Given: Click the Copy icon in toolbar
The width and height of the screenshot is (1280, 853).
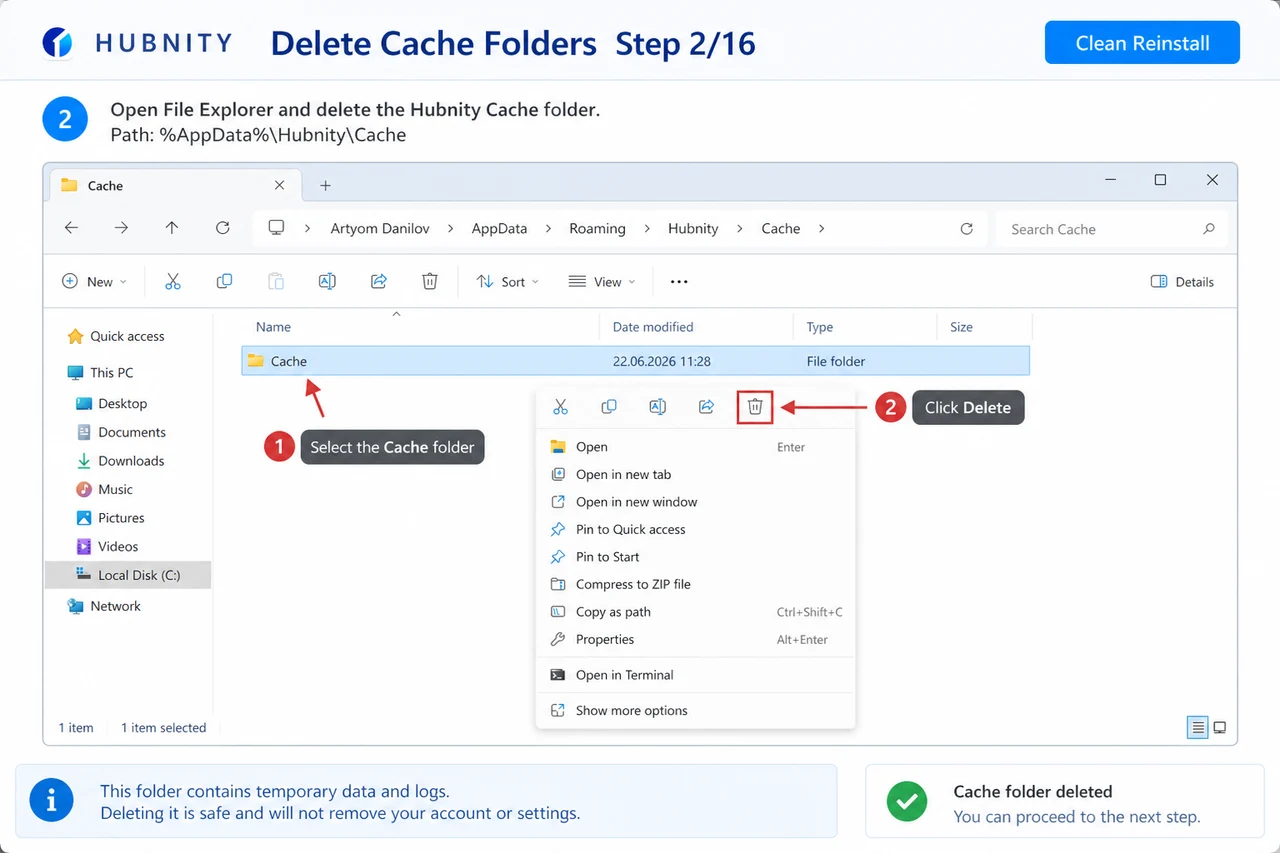Looking at the screenshot, I should (x=224, y=282).
